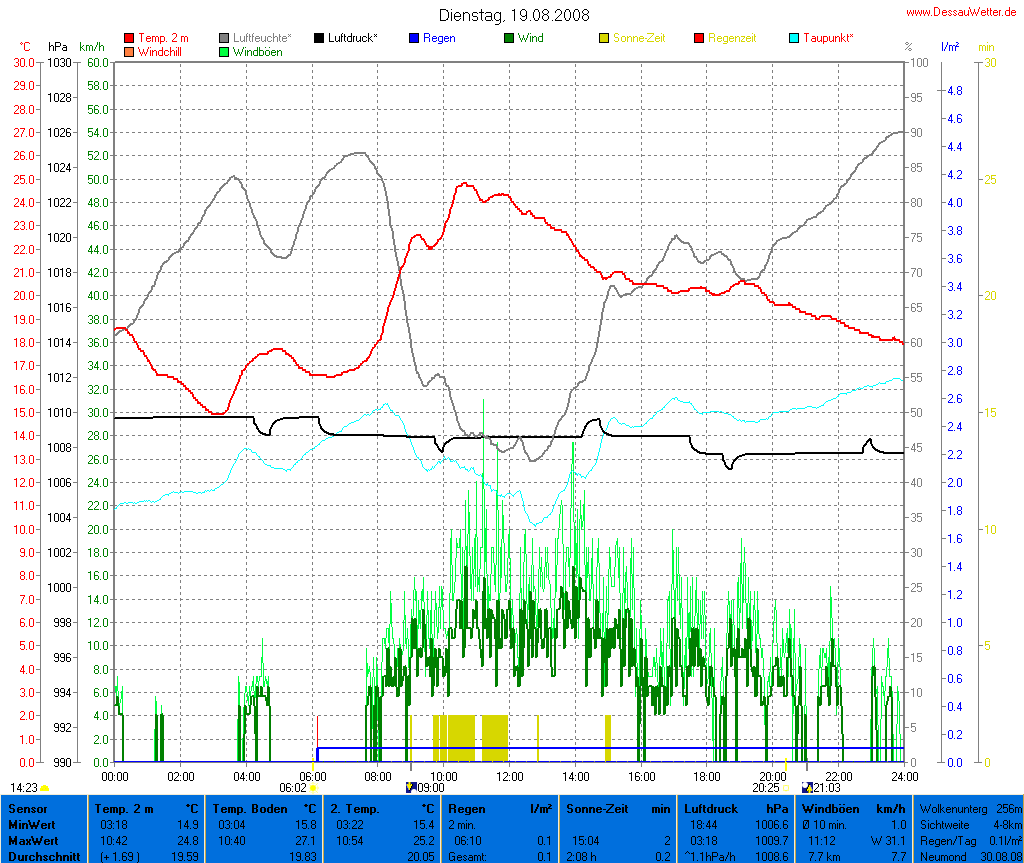Image resolution: width=1024 pixels, height=863 pixels.
Task: Click the cyan Taupunkt legend square
Action: [x=794, y=38]
